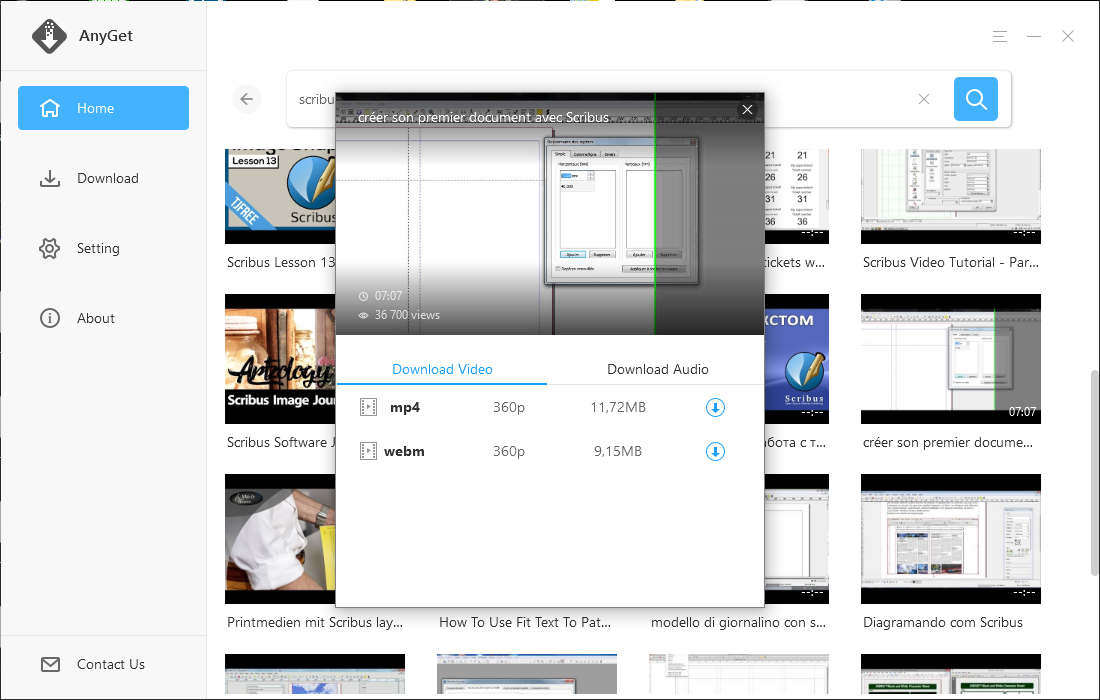Open the hamburger menu in title bar
The width and height of the screenshot is (1100, 700).
coord(1000,36)
